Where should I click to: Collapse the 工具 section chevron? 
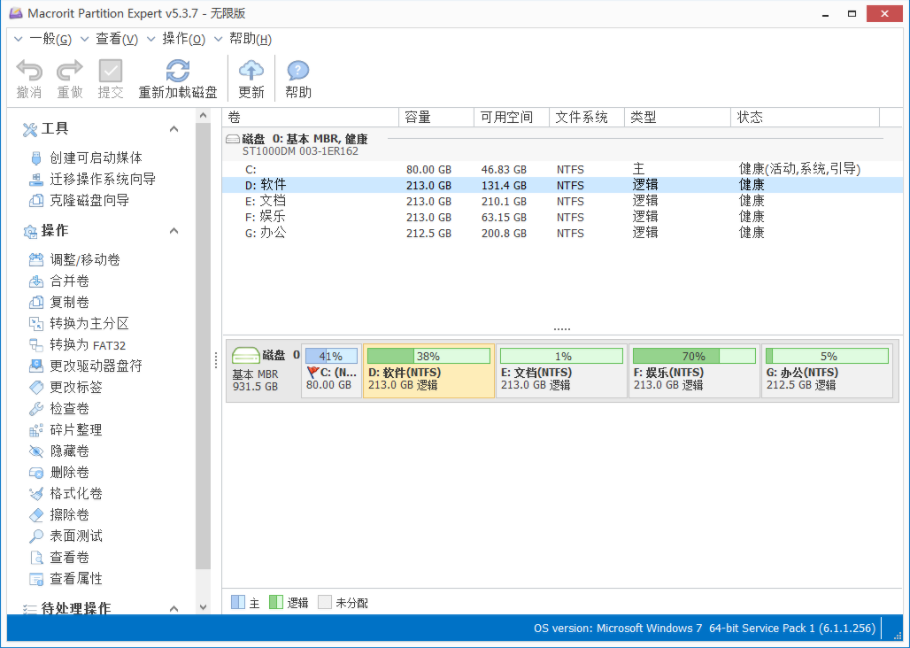point(174,129)
